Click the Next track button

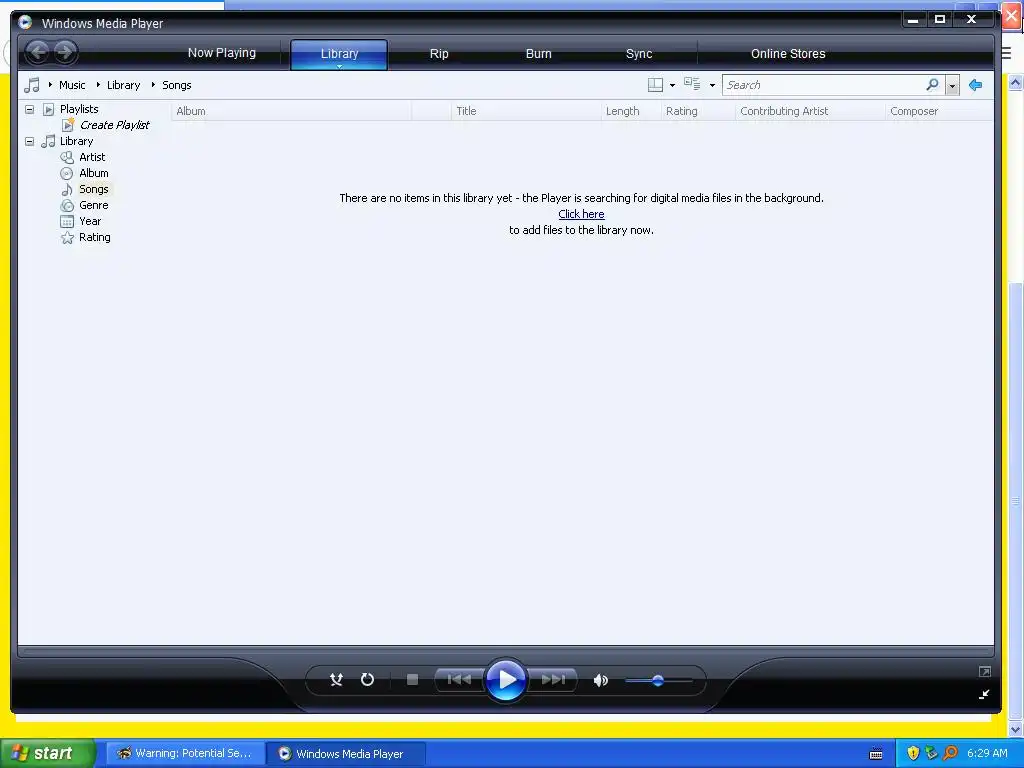552,680
